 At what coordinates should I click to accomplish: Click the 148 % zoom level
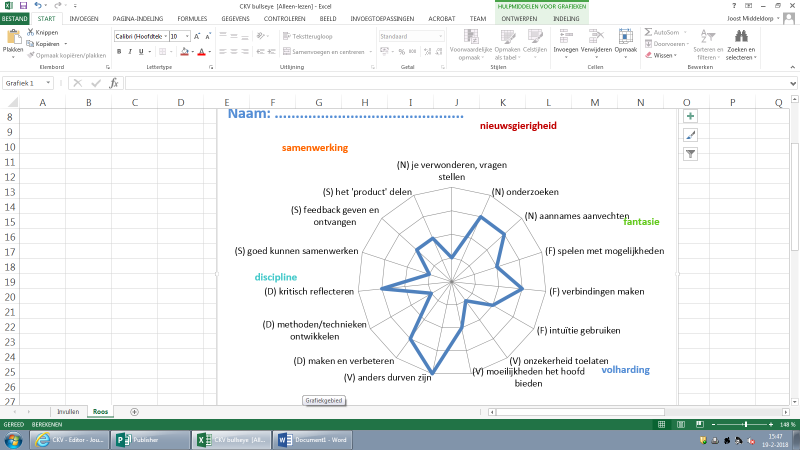pyautogui.click(x=787, y=424)
